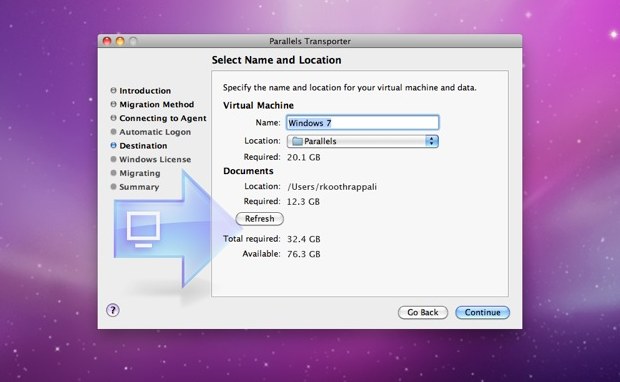Click the Specify the name and location instruction text
The image size is (620, 382).
[350, 88]
